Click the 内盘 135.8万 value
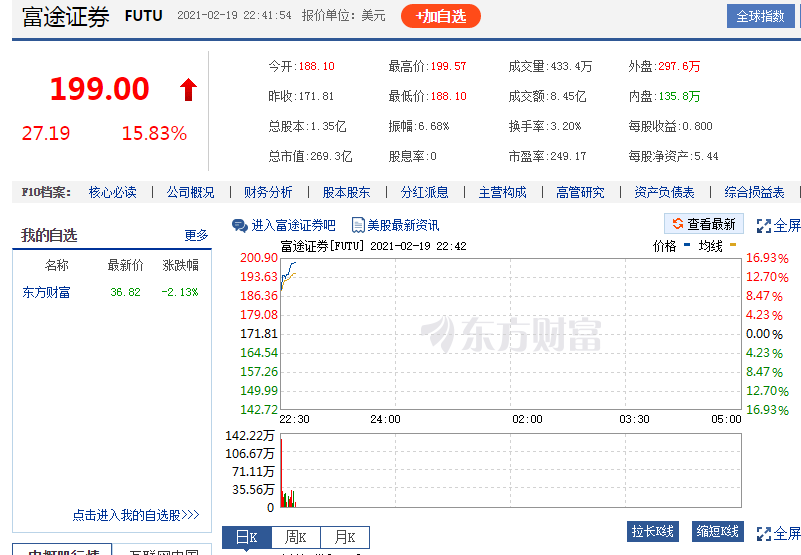This screenshot has width=801, height=555. pyautogui.click(x=679, y=97)
